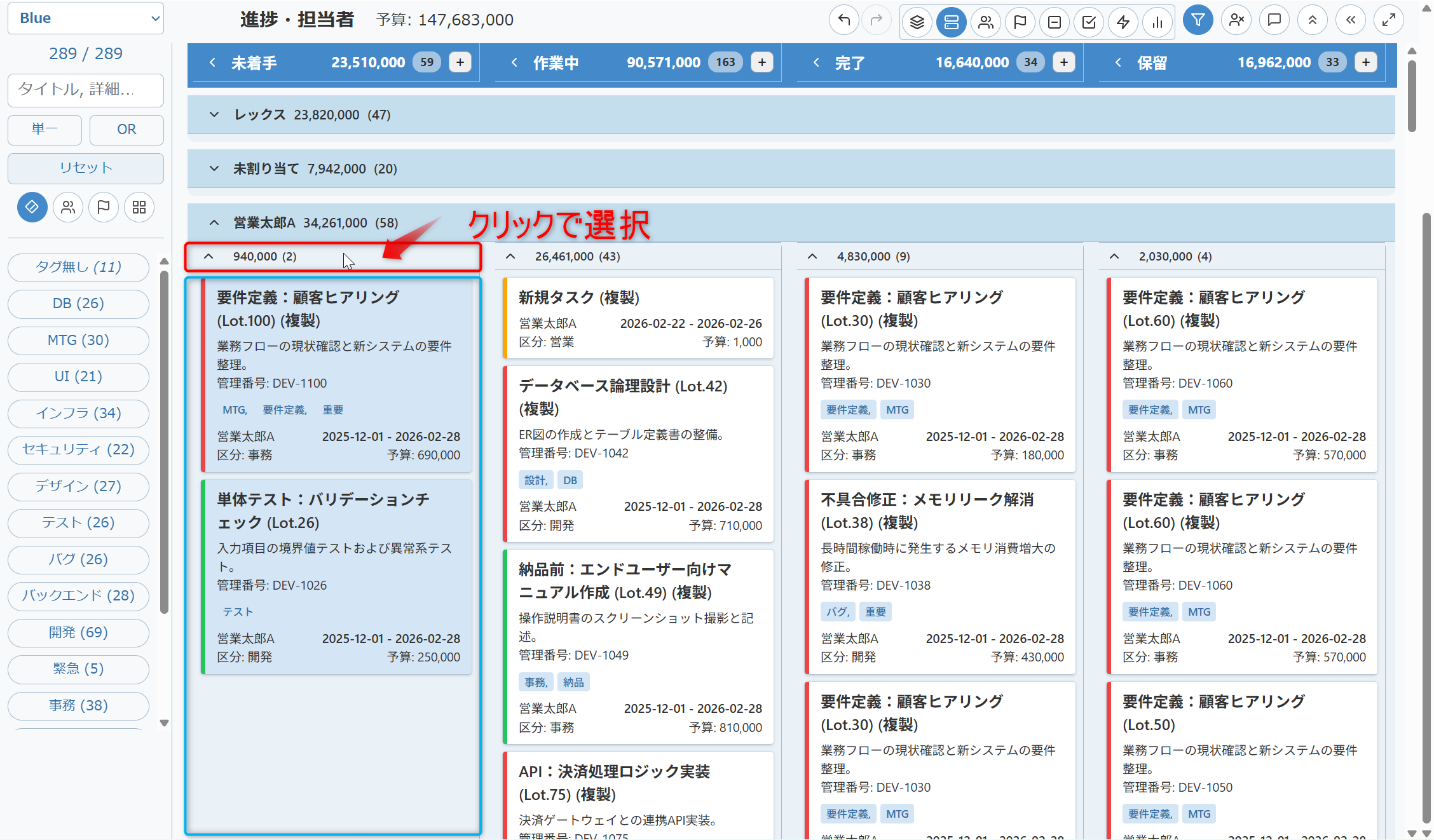This screenshot has height=840, width=1434.
Task: Switch to the flag filter tab in sidebar
Action: (x=104, y=207)
